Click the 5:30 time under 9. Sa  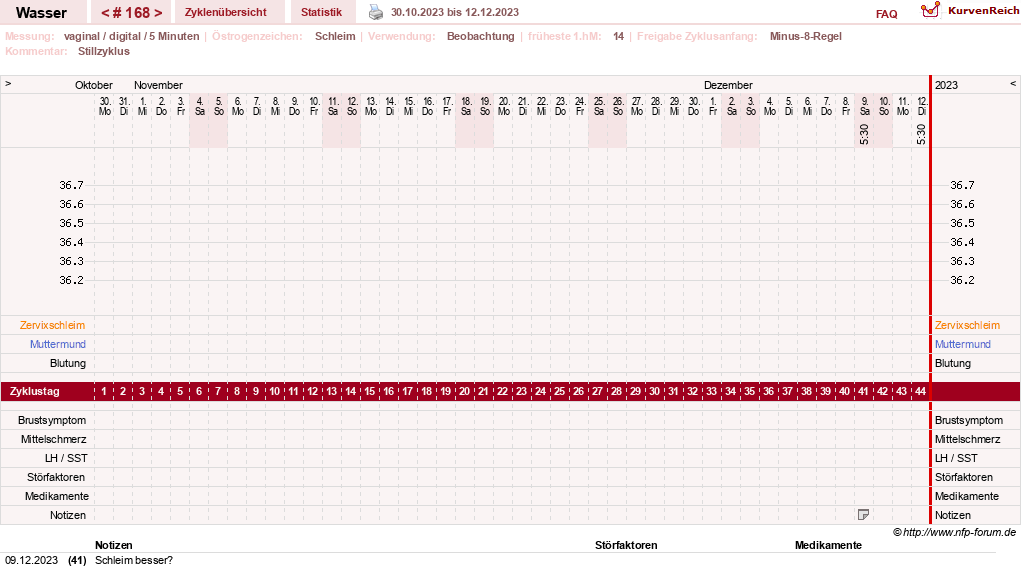(x=864, y=134)
